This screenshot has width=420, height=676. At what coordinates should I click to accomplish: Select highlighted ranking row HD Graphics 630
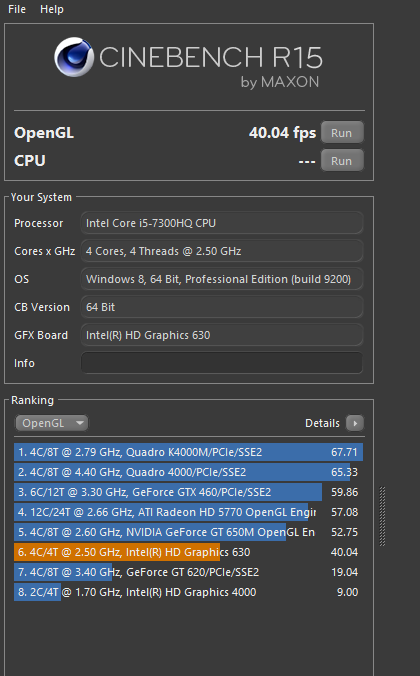click(188, 552)
